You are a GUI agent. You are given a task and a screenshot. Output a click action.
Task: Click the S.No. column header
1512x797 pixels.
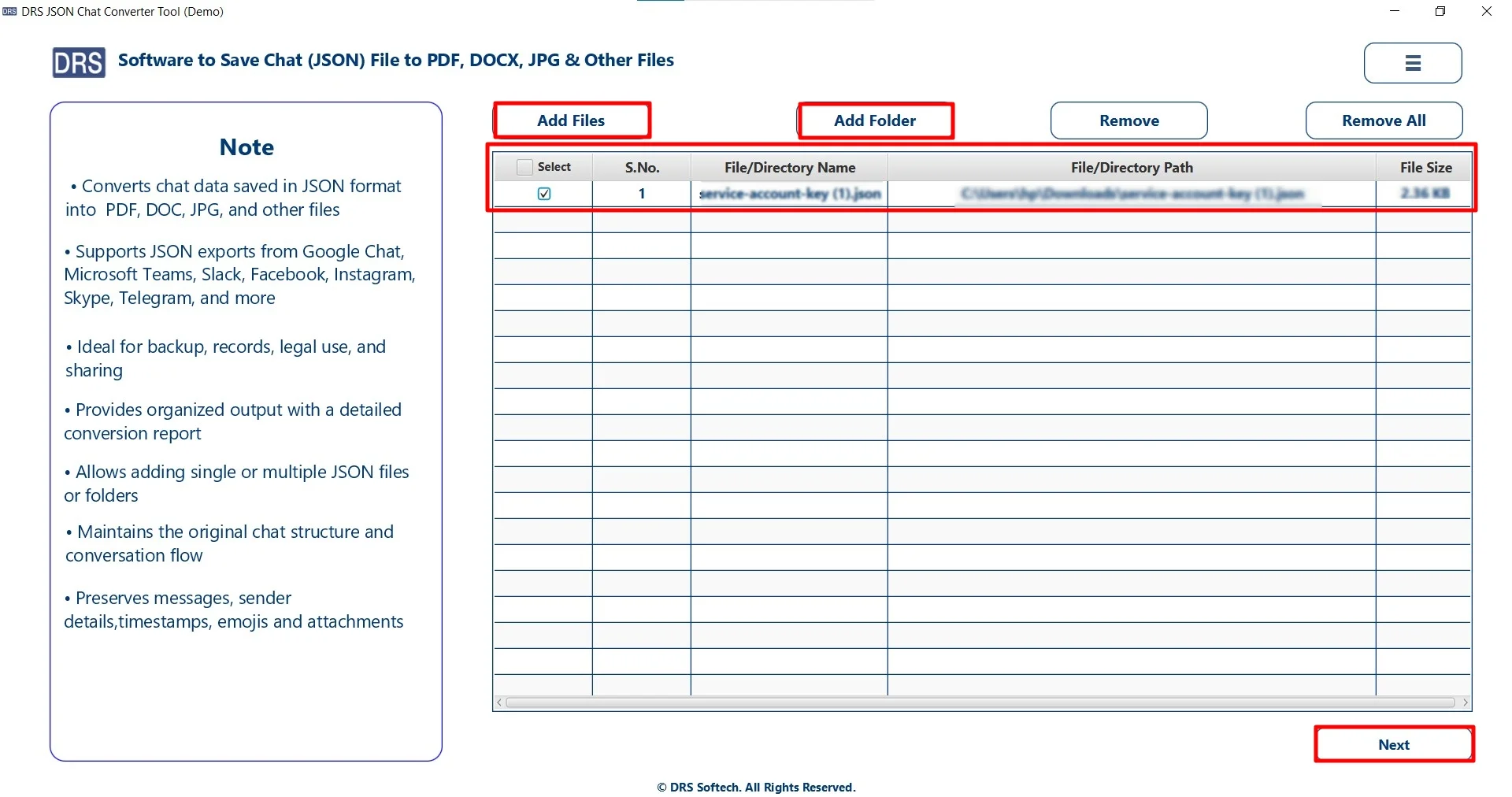click(641, 167)
